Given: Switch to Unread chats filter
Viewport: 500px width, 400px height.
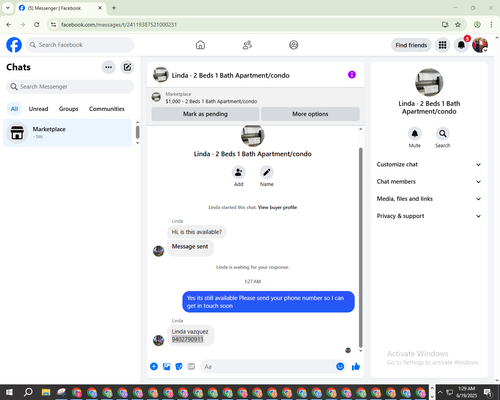Looking at the screenshot, I should [x=38, y=109].
